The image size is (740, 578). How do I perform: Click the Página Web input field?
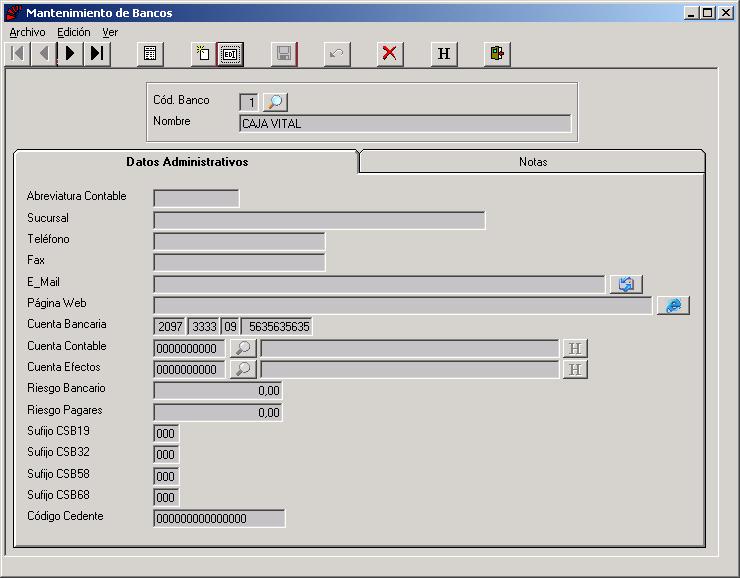[403, 305]
